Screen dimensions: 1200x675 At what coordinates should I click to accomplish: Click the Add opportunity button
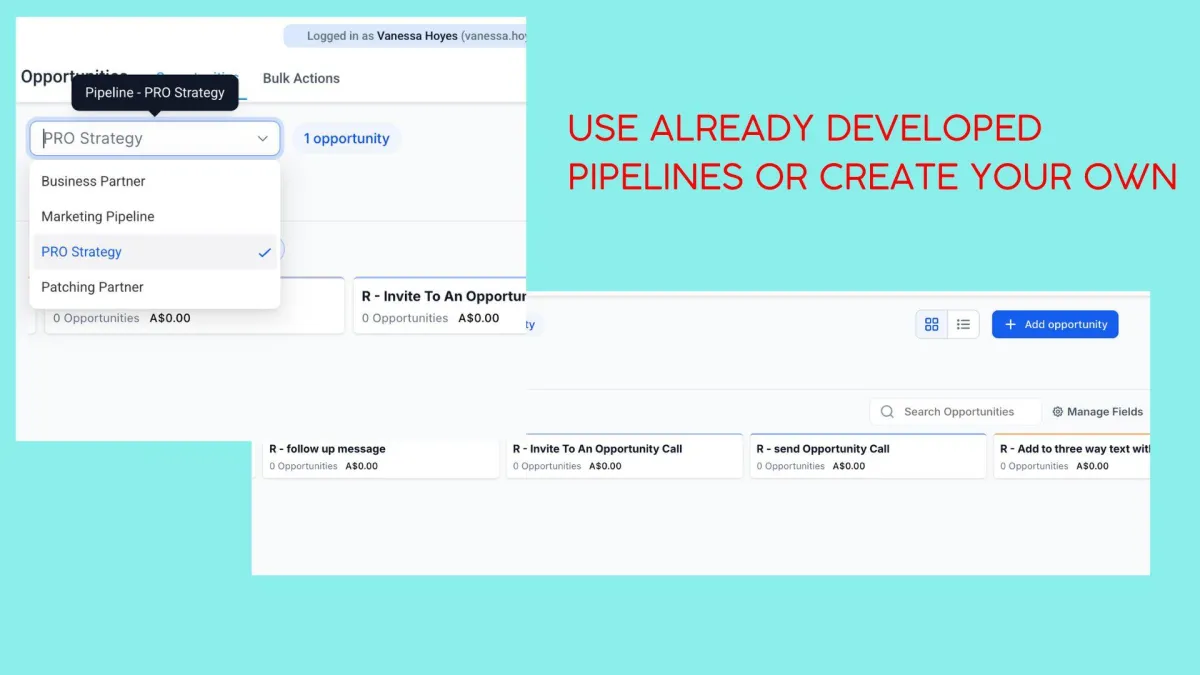point(1055,324)
